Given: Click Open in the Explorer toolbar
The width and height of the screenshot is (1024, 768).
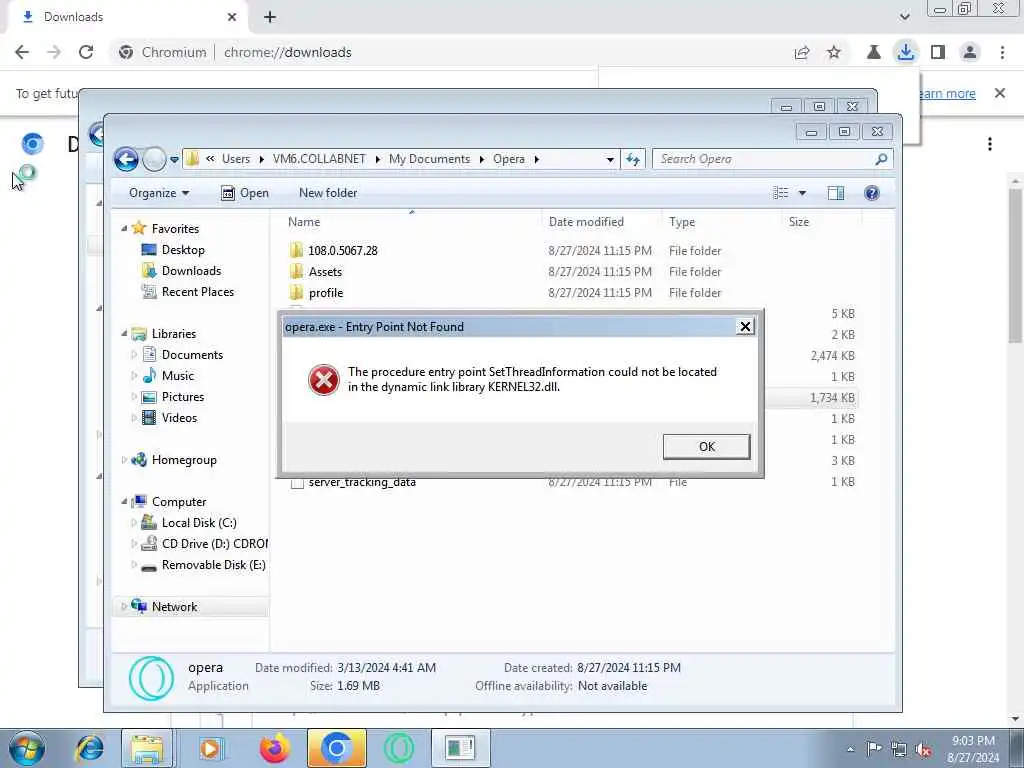Looking at the screenshot, I should pos(245,193).
